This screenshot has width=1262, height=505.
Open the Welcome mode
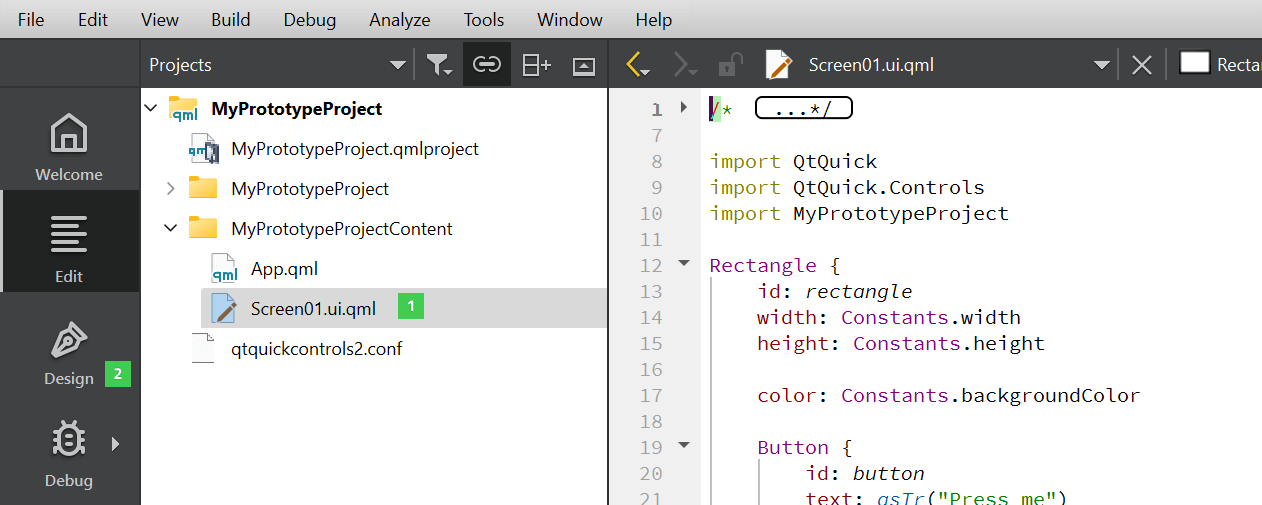tap(69, 147)
